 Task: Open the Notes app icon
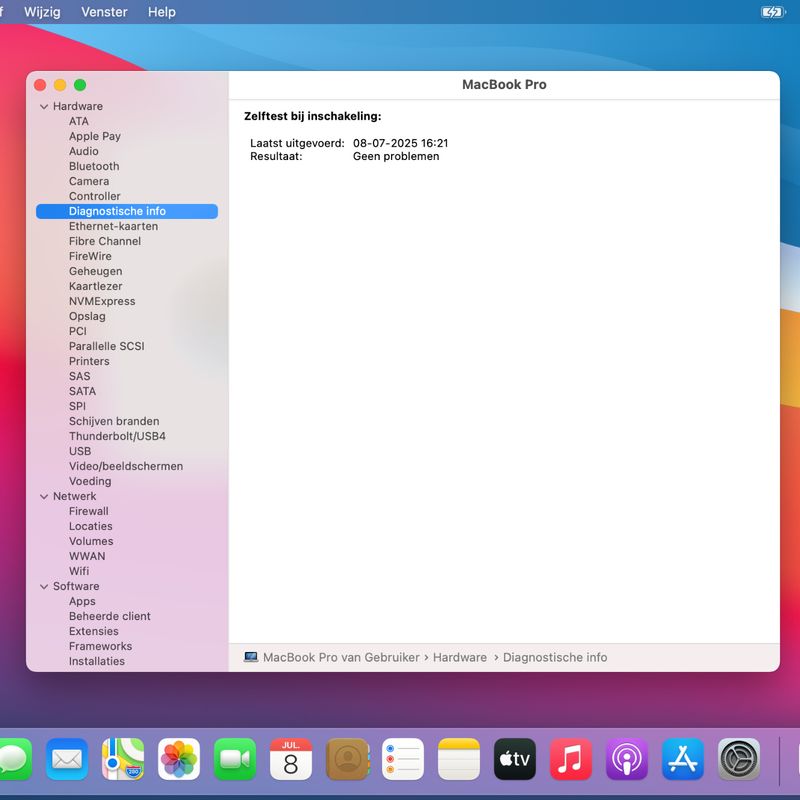click(459, 759)
